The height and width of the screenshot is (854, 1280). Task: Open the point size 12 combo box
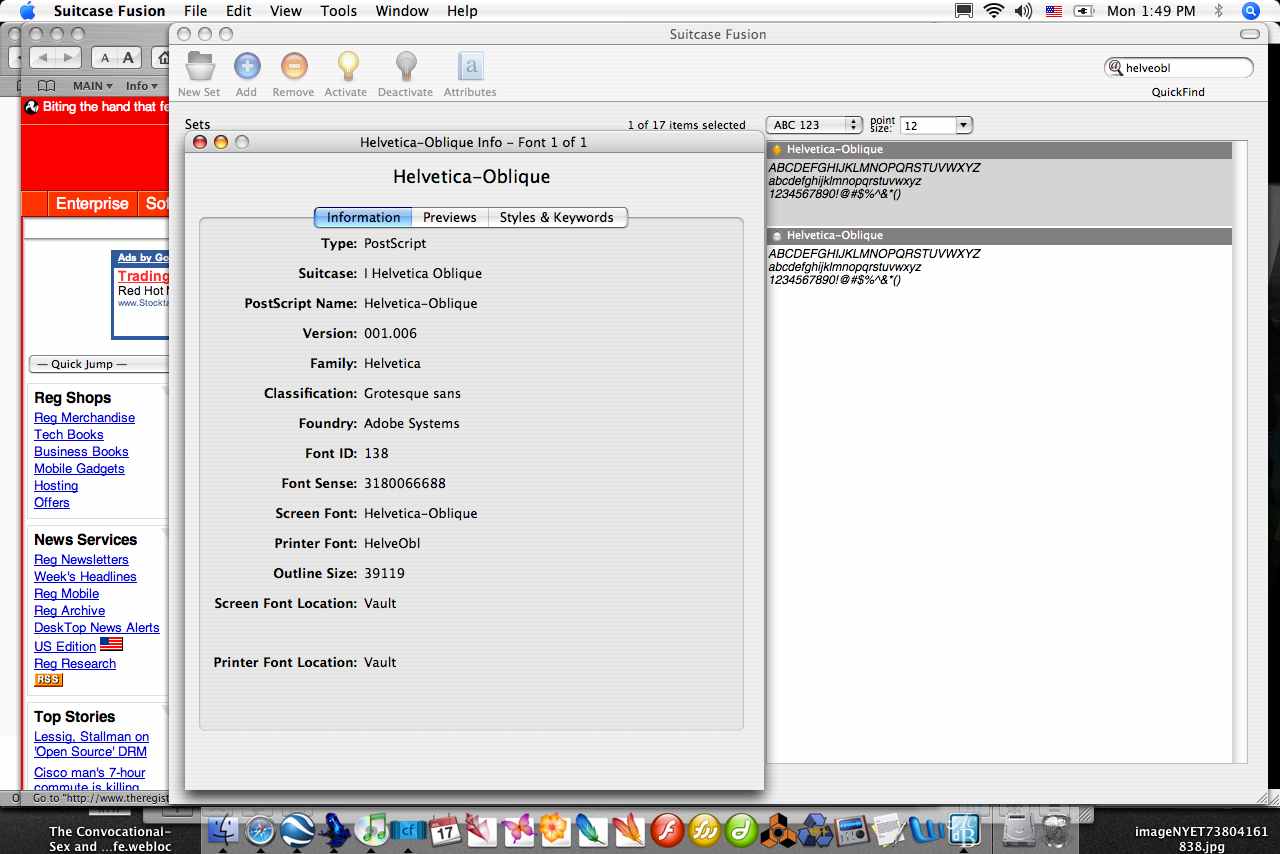tap(936, 125)
